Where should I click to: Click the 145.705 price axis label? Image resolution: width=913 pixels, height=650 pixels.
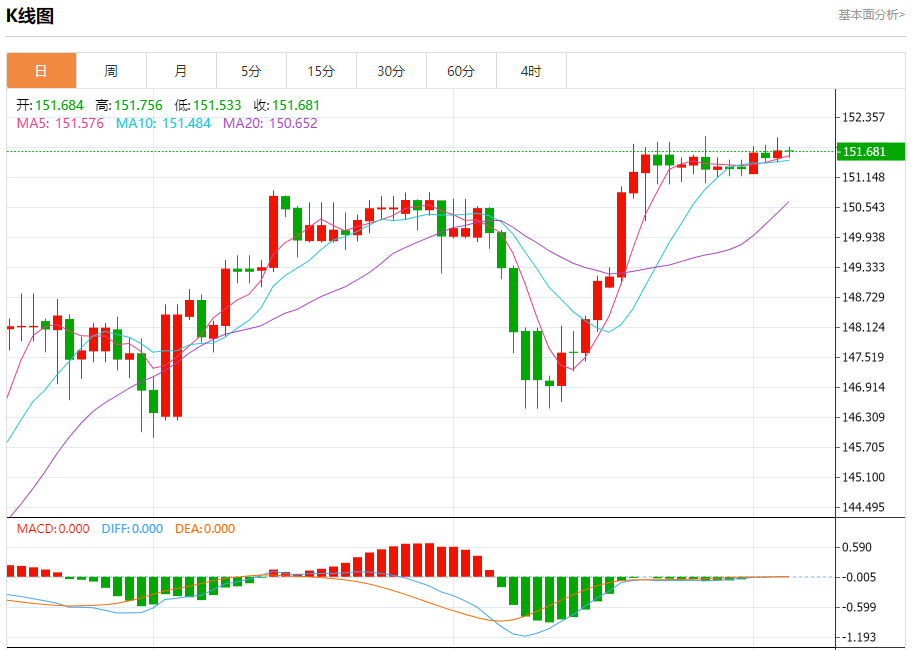tap(864, 447)
